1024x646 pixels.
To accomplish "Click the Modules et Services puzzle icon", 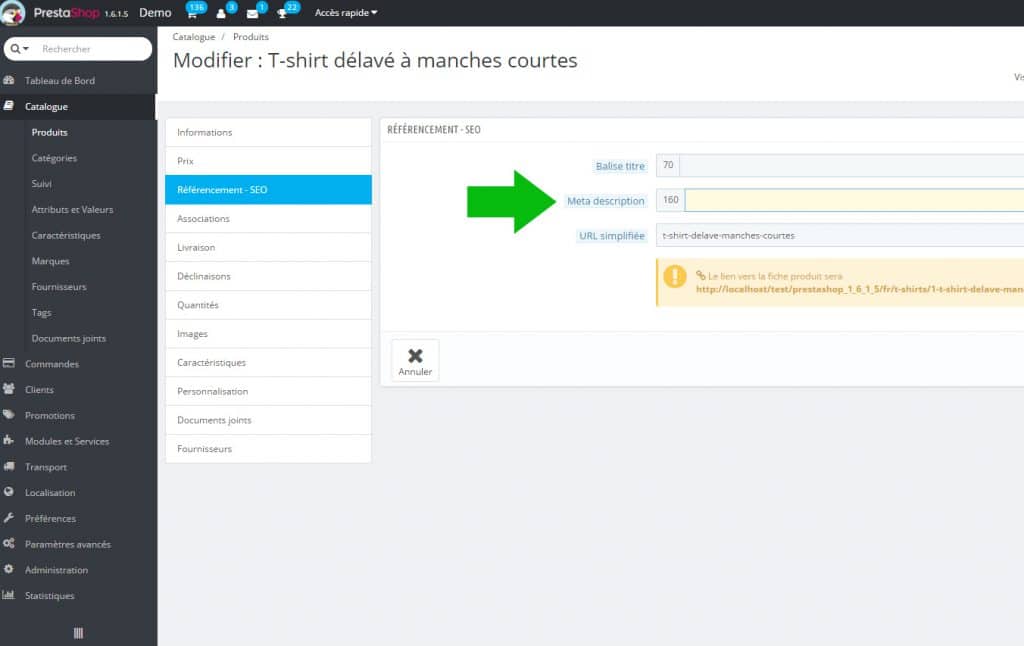I will [x=8, y=440].
